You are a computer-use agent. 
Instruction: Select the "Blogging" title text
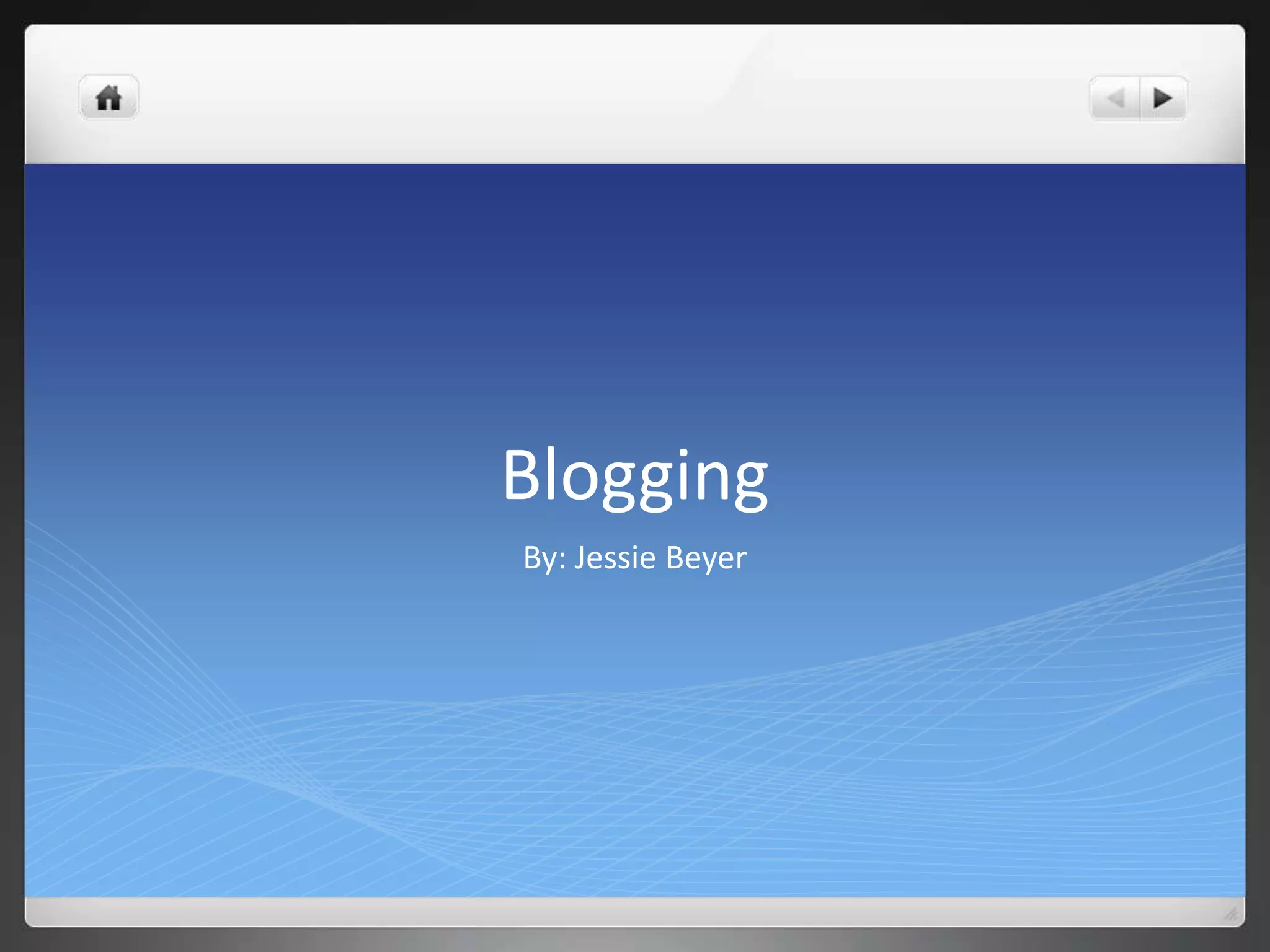(634, 476)
